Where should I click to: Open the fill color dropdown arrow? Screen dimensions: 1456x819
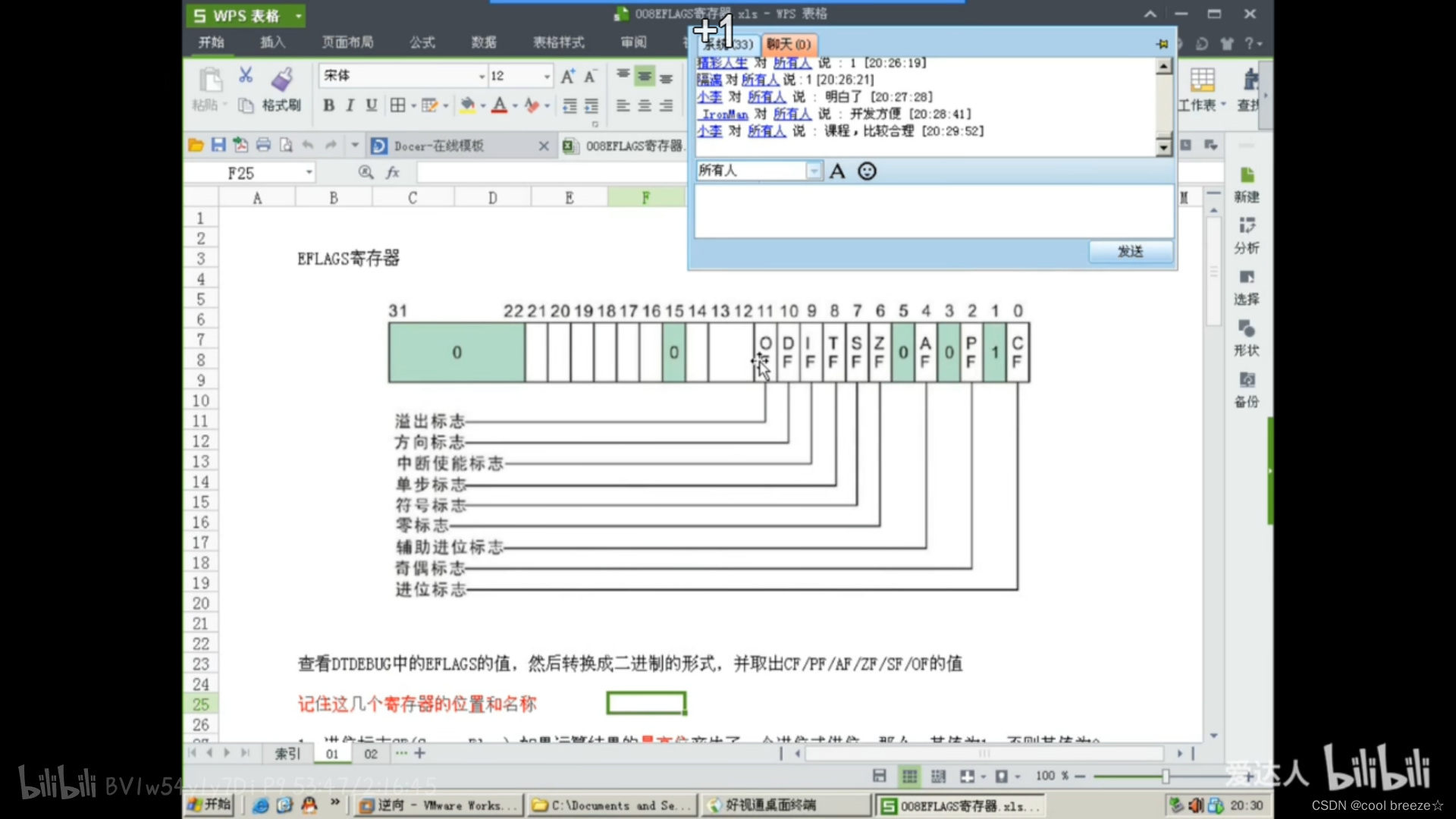[483, 106]
